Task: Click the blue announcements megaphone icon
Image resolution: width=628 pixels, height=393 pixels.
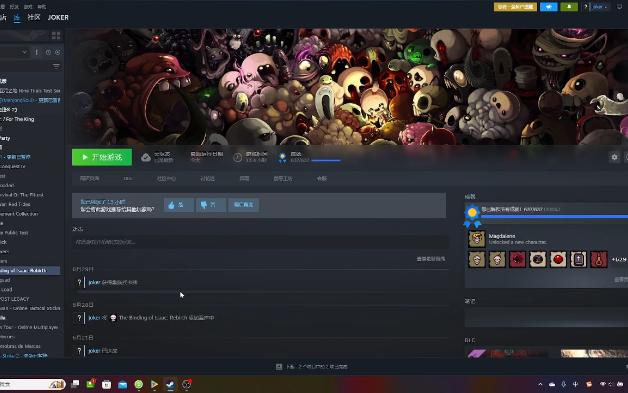Action: 549,7
